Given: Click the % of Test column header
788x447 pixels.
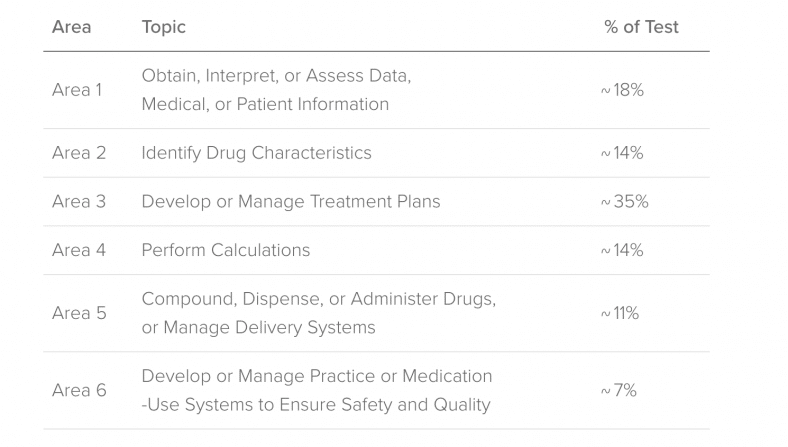Looking at the screenshot, I should (641, 27).
